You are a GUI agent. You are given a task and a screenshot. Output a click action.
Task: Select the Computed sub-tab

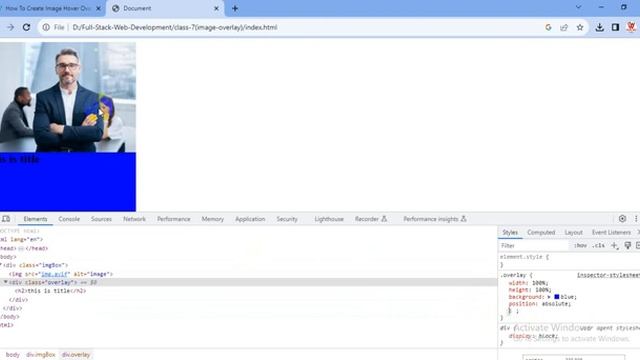click(x=541, y=232)
